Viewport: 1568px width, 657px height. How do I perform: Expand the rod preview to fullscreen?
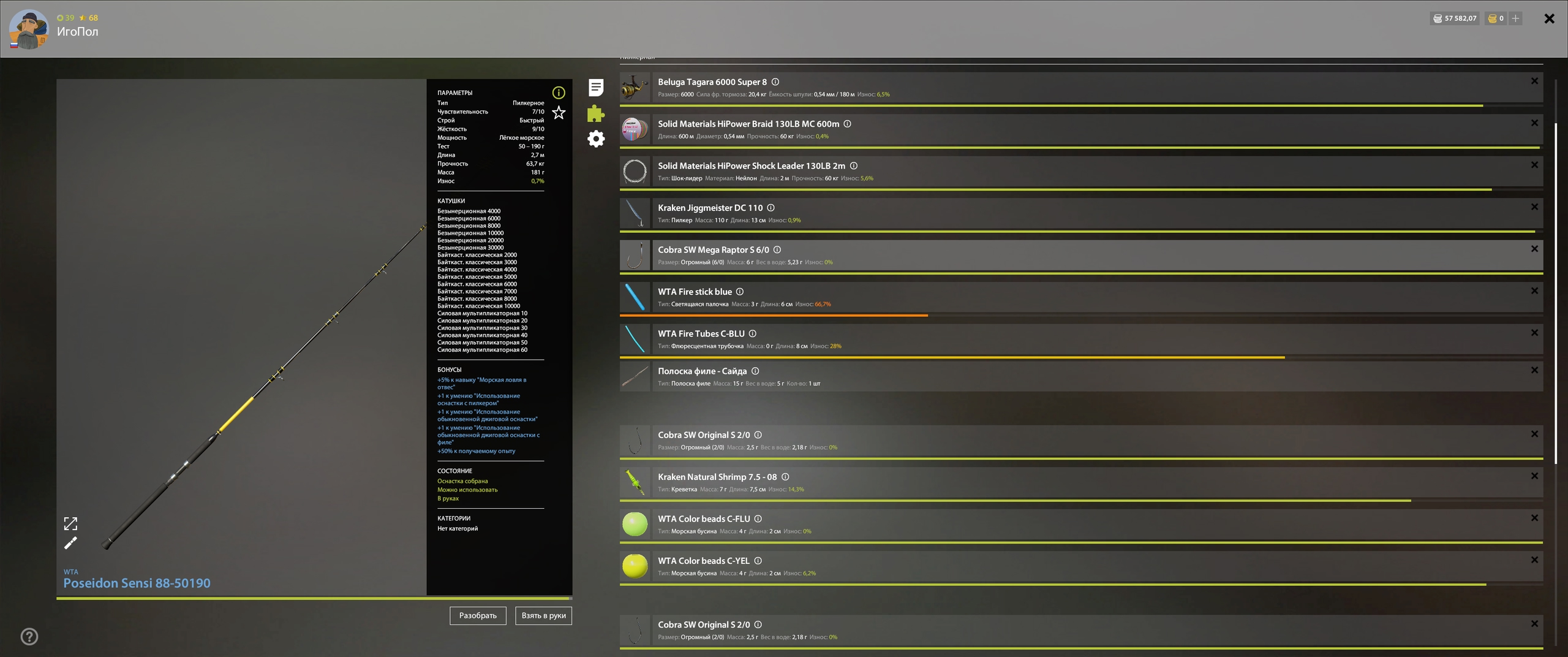coord(70,523)
